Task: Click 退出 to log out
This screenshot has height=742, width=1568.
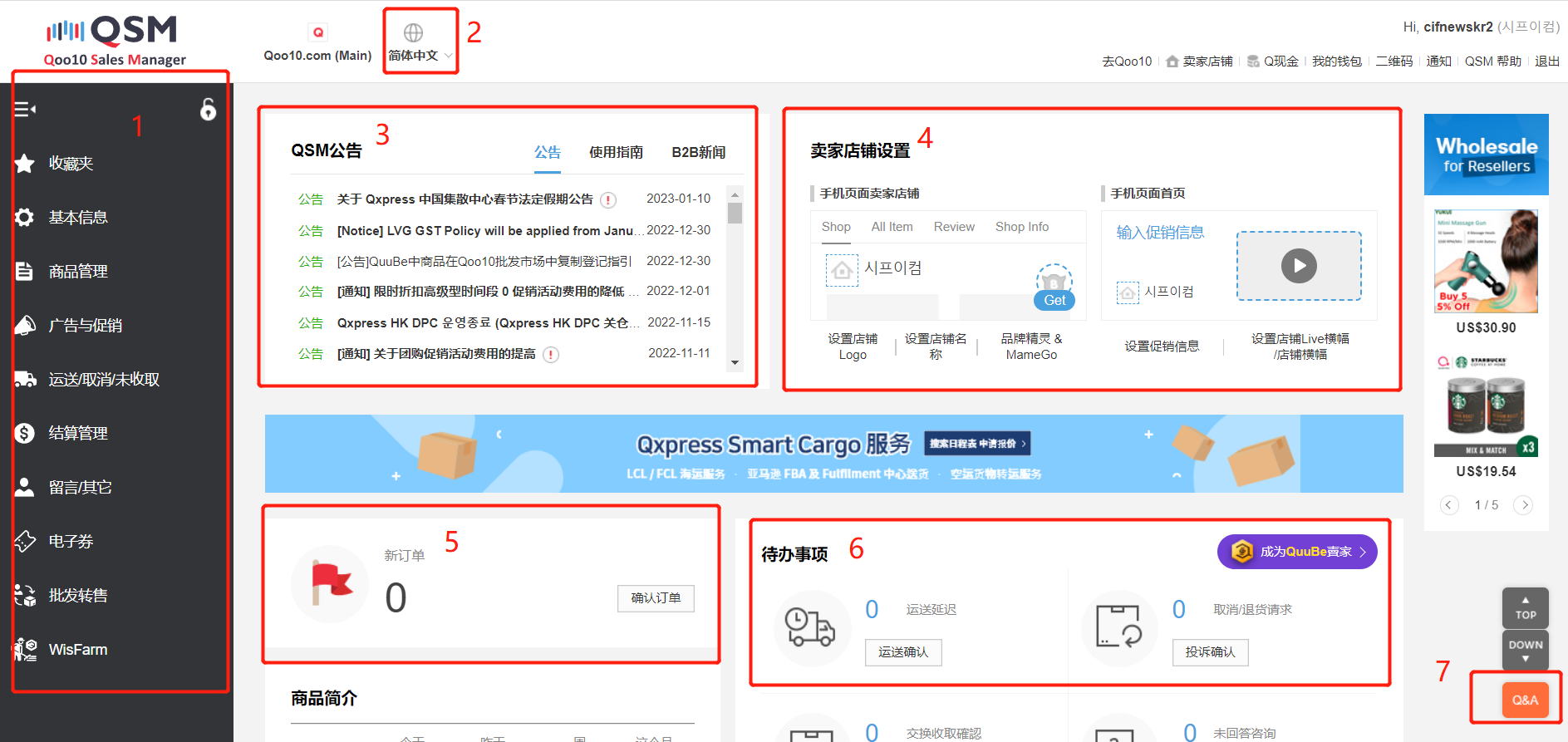Action: pyautogui.click(x=1546, y=61)
